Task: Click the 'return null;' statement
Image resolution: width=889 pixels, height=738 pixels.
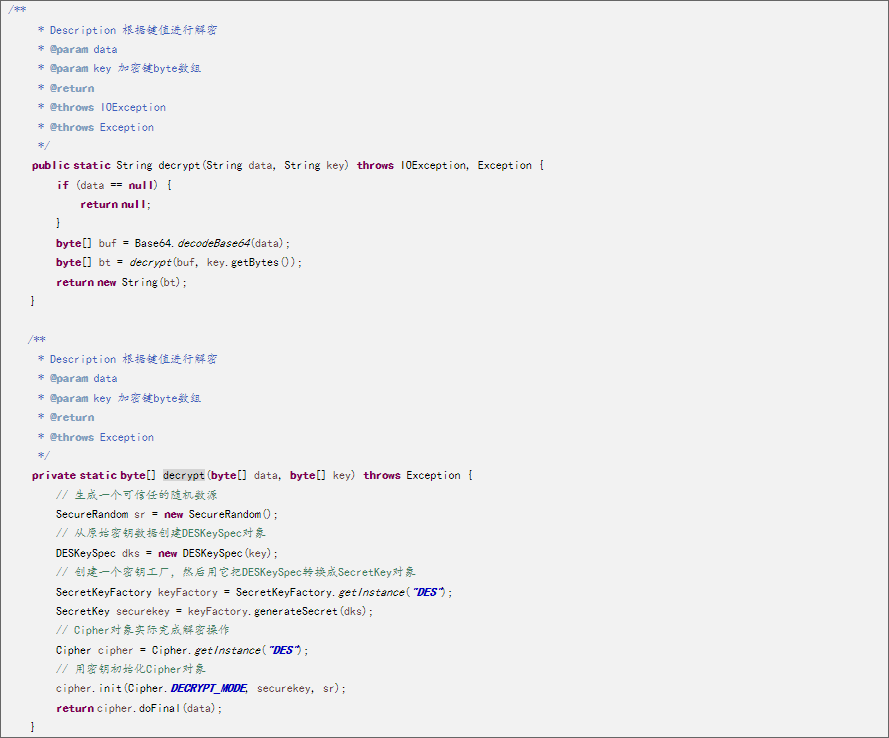Action: [115, 204]
